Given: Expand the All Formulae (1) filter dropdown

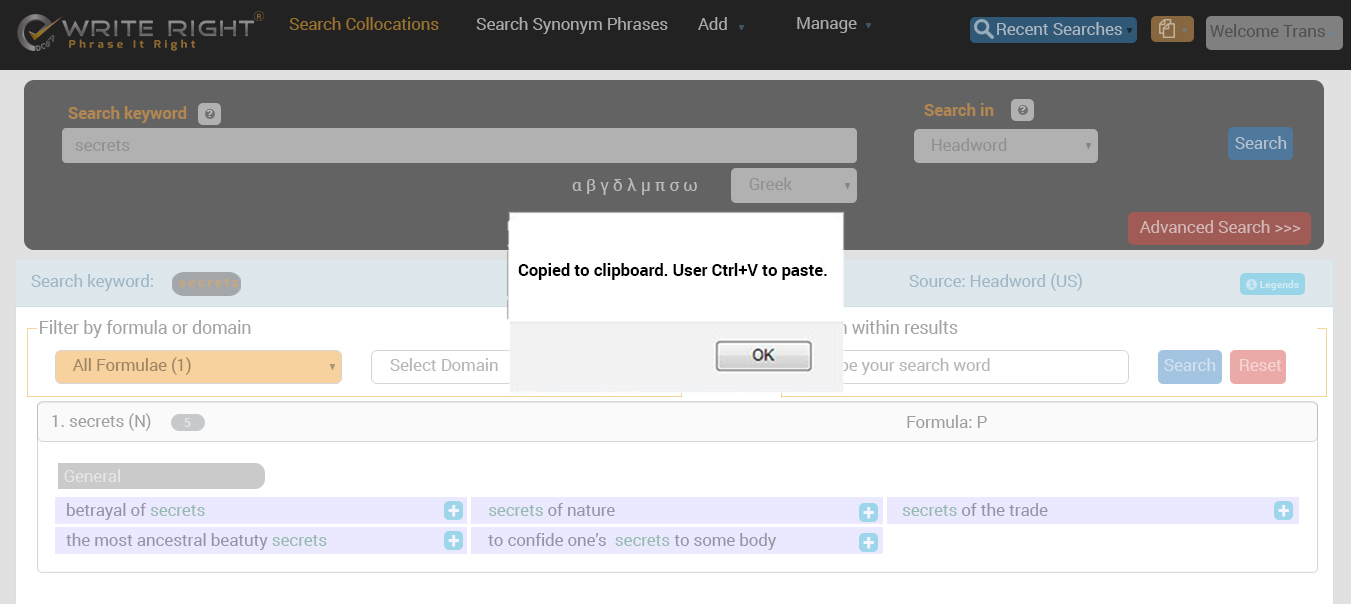Looking at the screenshot, I should (198, 366).
